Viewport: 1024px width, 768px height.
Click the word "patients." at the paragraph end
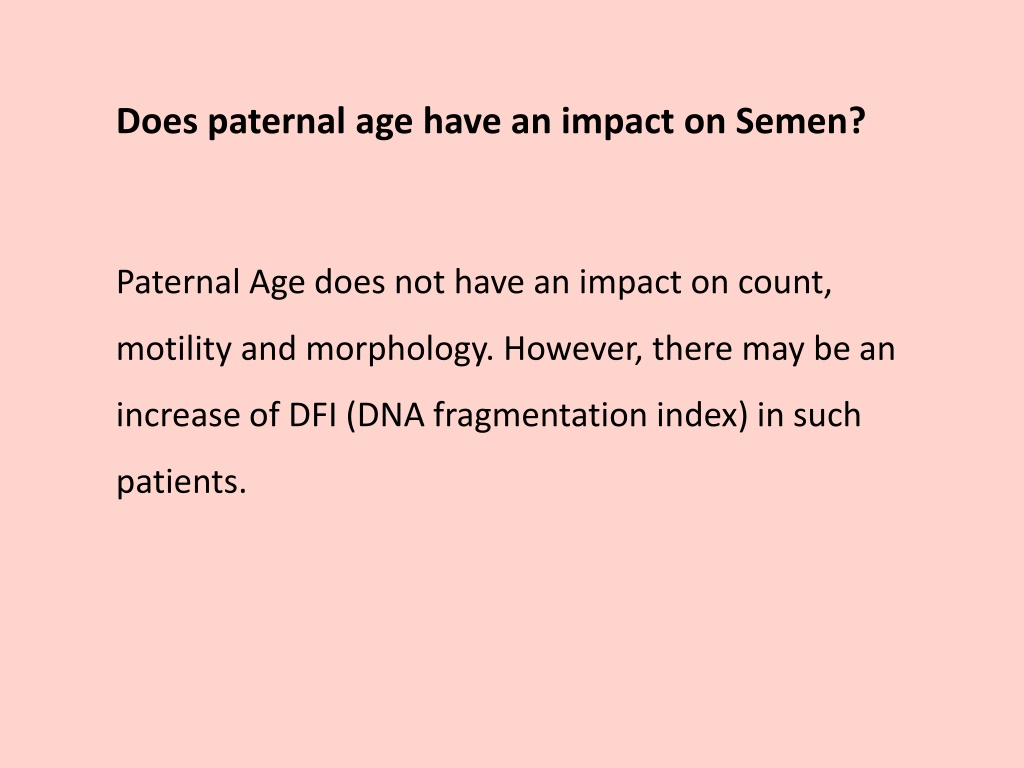(181, 483)
